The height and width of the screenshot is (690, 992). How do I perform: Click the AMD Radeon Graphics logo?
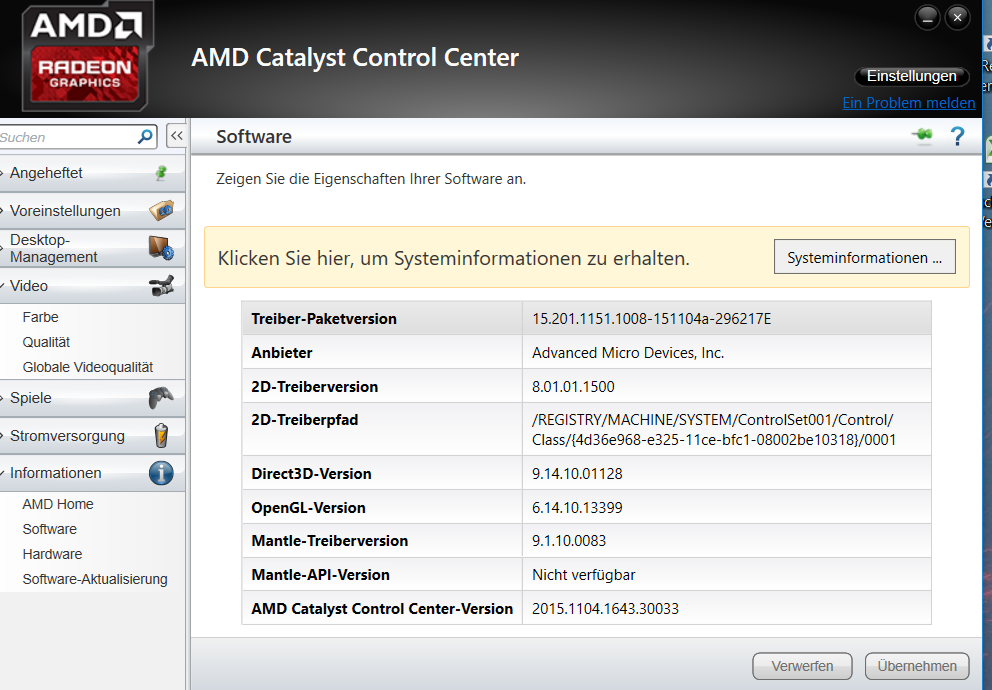click(x=87, y=57)
